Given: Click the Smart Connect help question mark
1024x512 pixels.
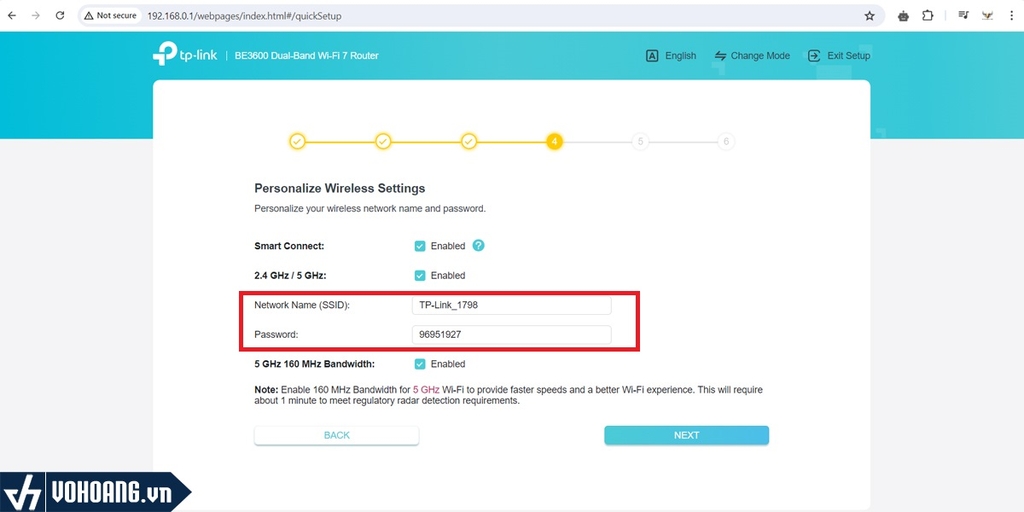Looking at the screenshot, I should point(478,245).
